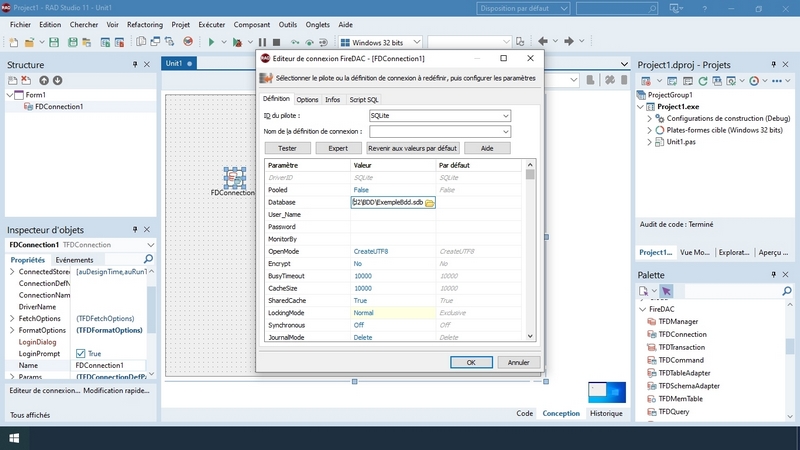
Task: Click the search icon in Object Inspector
Action: tap(149, 259)
